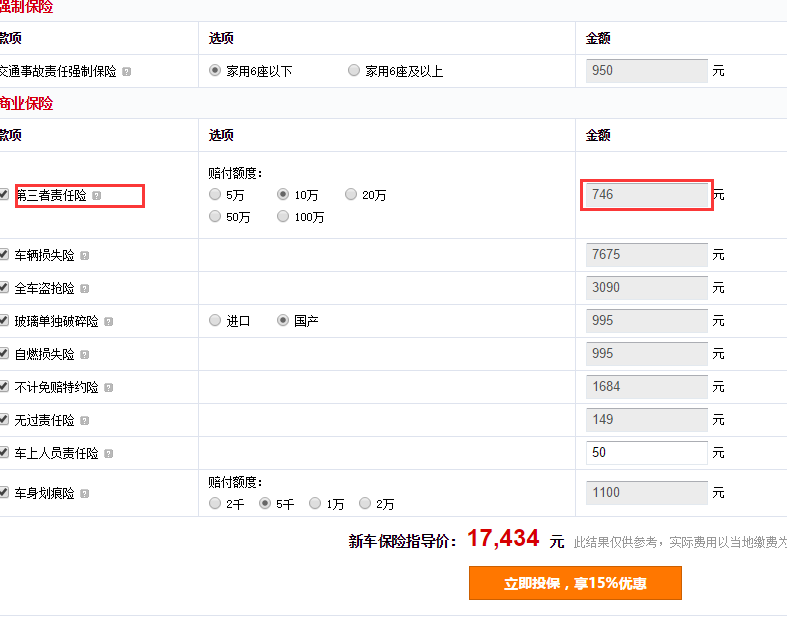Uncheck 车辆损失险 checkbox
Image resolution: width=787 pixels, height=621 pixels.
pyautogui.click(x=4, y=254)
